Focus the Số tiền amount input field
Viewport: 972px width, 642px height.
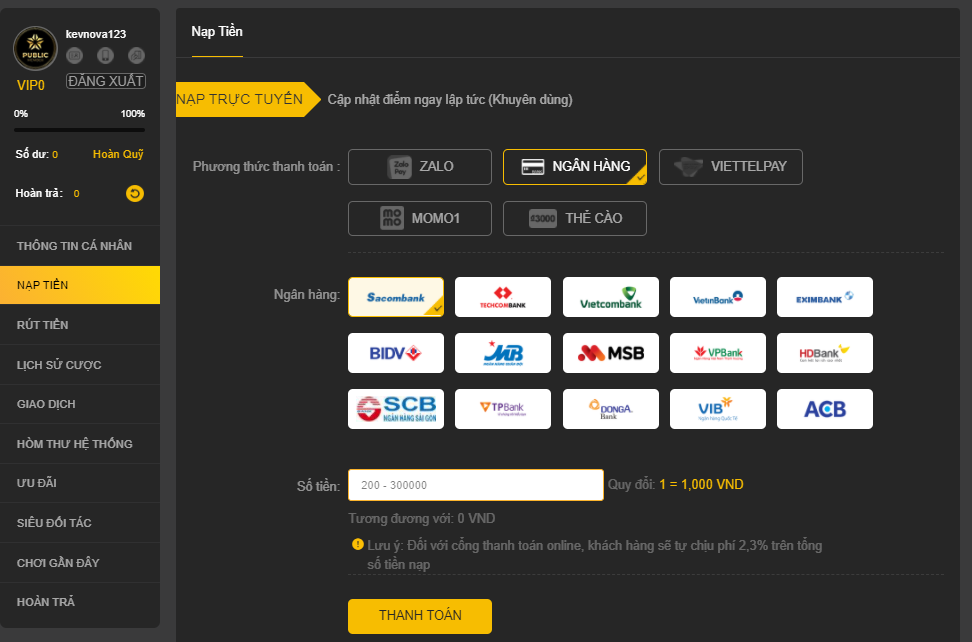click(476, 485)
